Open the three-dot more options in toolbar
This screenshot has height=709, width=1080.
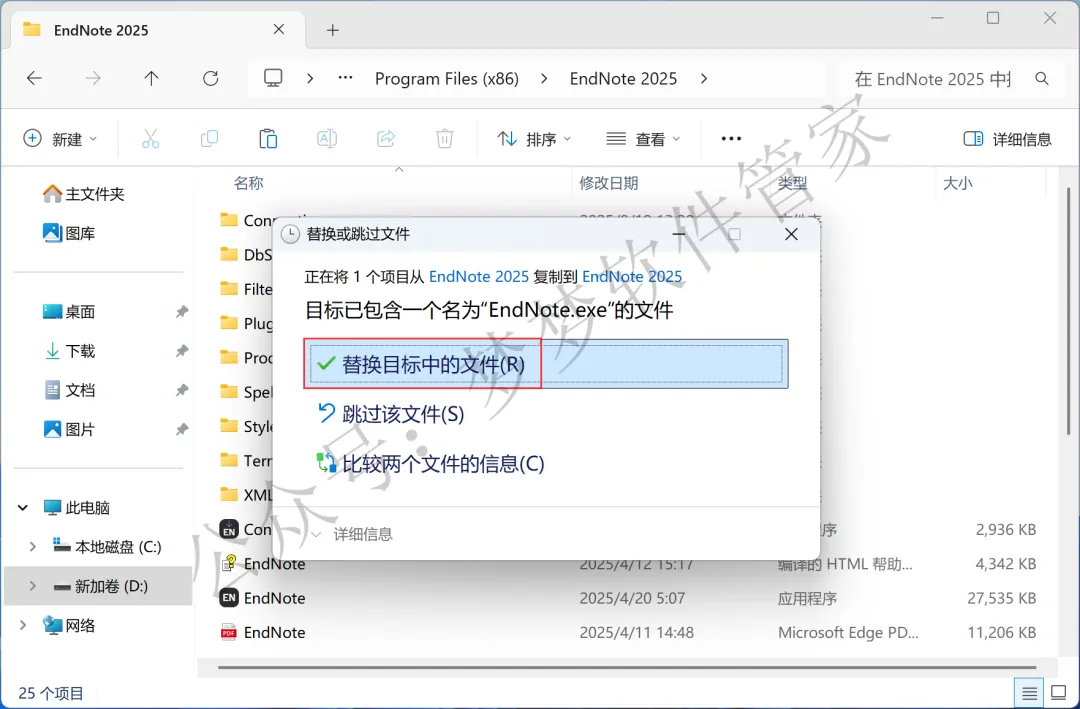(x=731, y=139)
